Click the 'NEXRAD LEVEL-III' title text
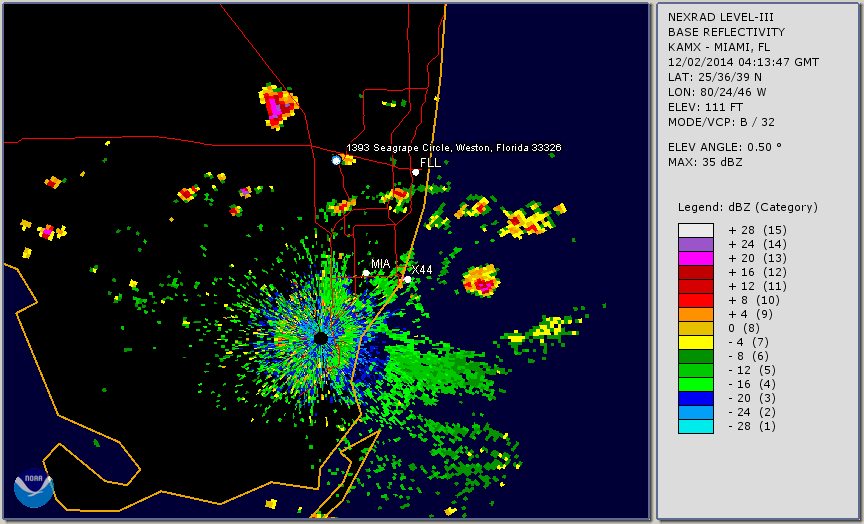Viewport: 864px width, 524px height. tap(721, 18)
